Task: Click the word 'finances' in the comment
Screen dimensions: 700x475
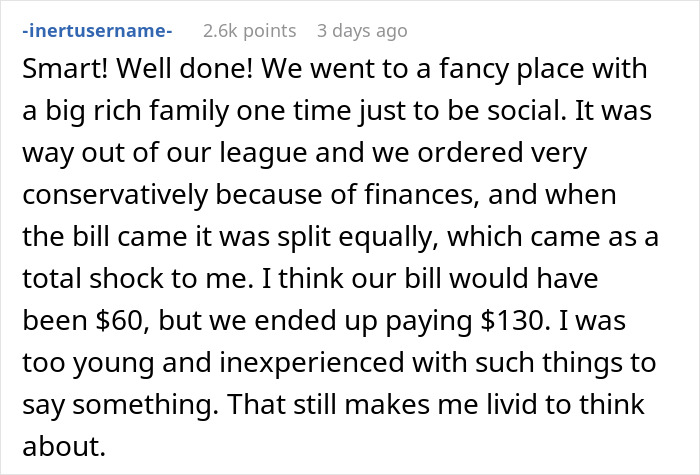Action: click(x=421, y=195)
